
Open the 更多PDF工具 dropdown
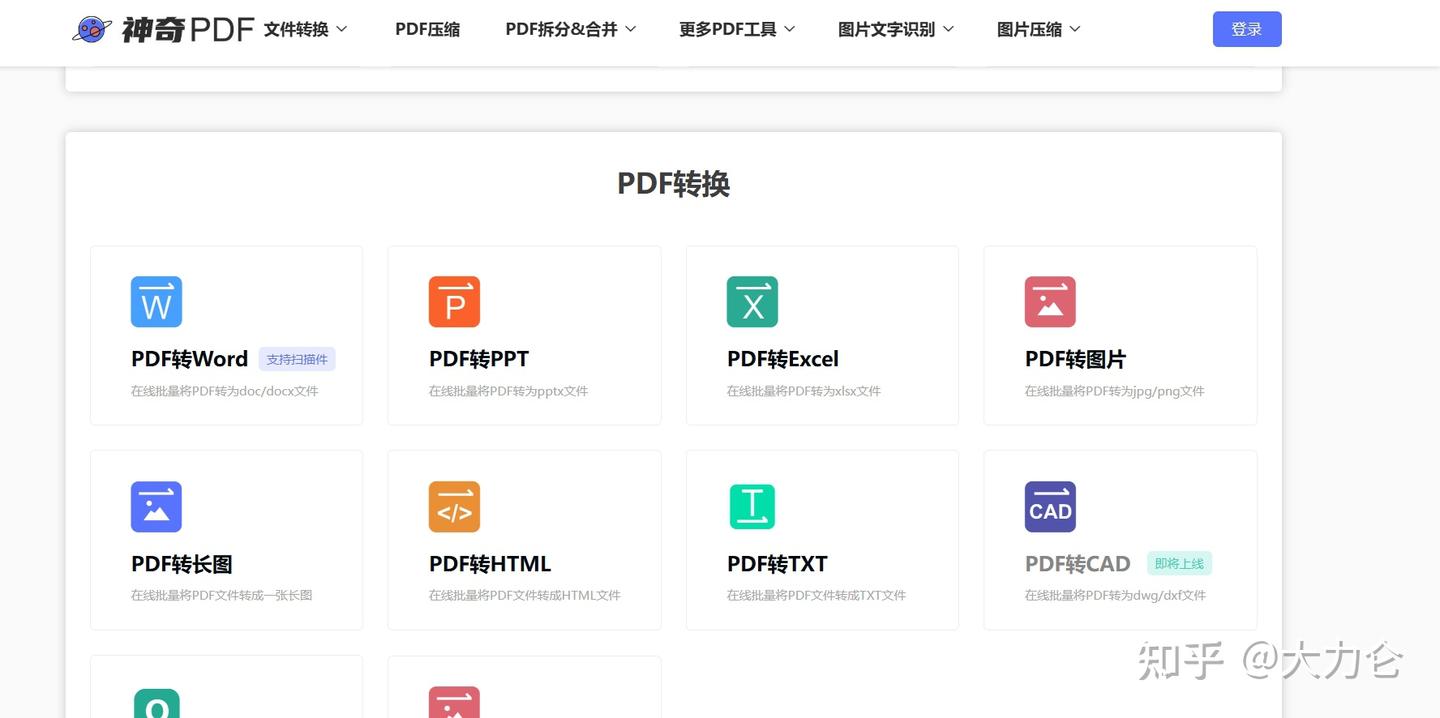[737, 29]
